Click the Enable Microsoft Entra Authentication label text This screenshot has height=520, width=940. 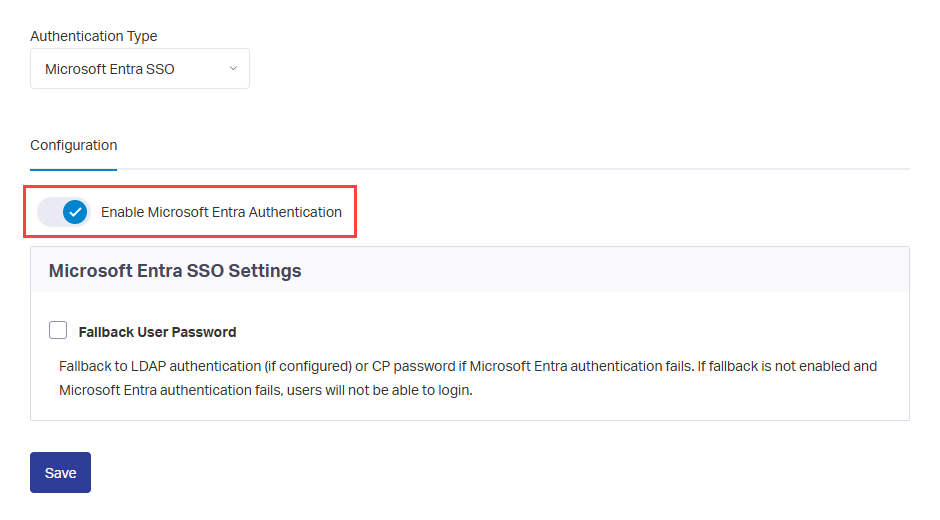coord(221,212)
